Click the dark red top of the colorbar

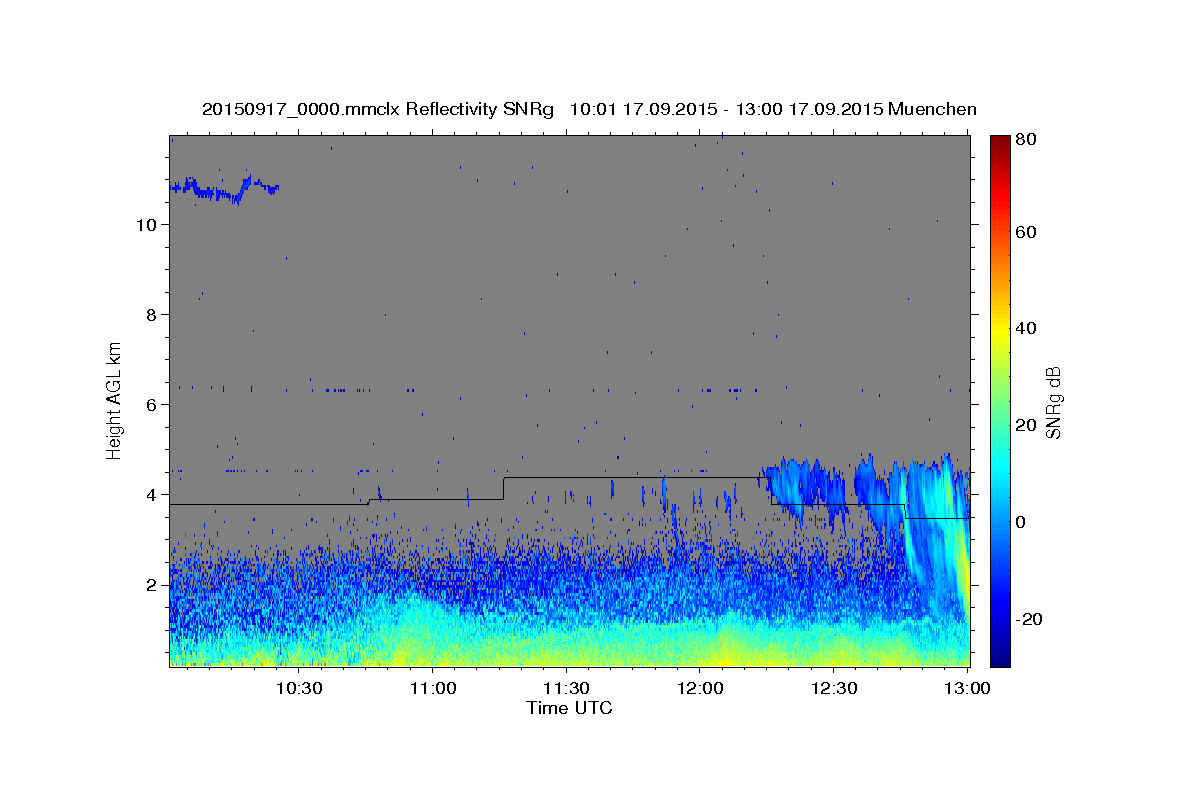point(1000,142)
